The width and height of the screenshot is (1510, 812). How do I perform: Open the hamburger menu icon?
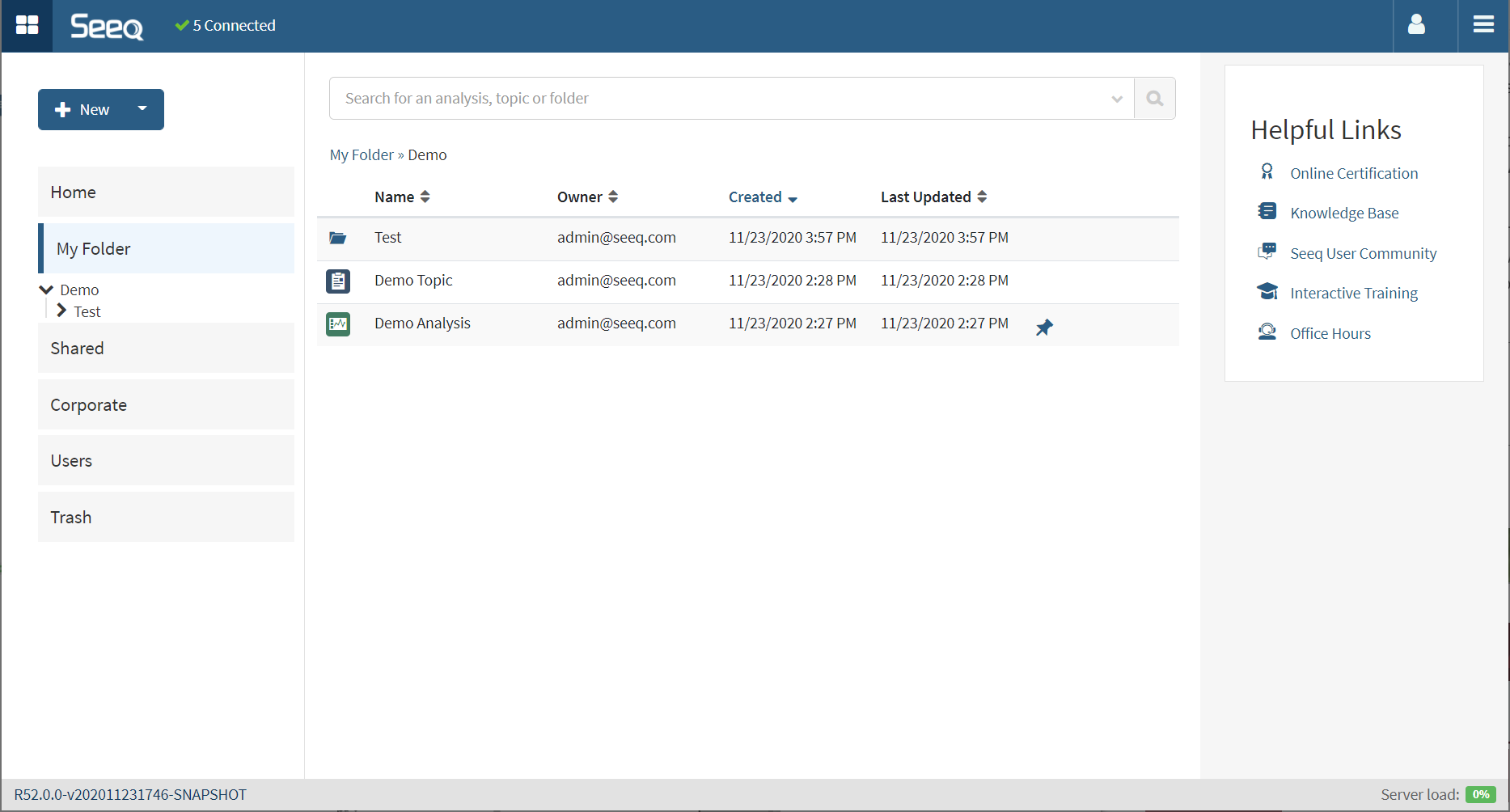pyautogui.click(x=1483, y=26)
